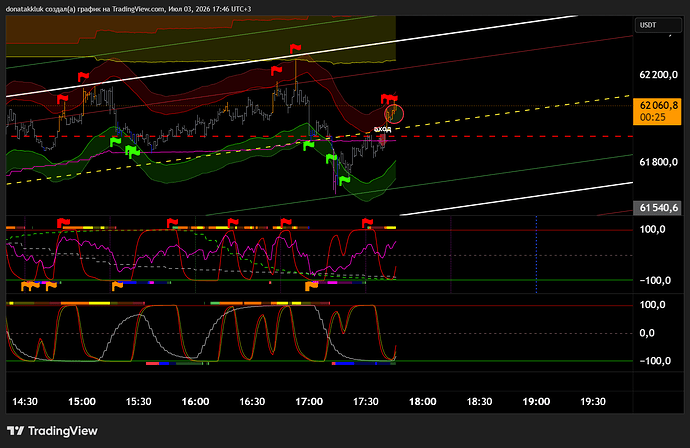
Task: Click the red circle around the latest candle
Action: [x=394, y=114]
